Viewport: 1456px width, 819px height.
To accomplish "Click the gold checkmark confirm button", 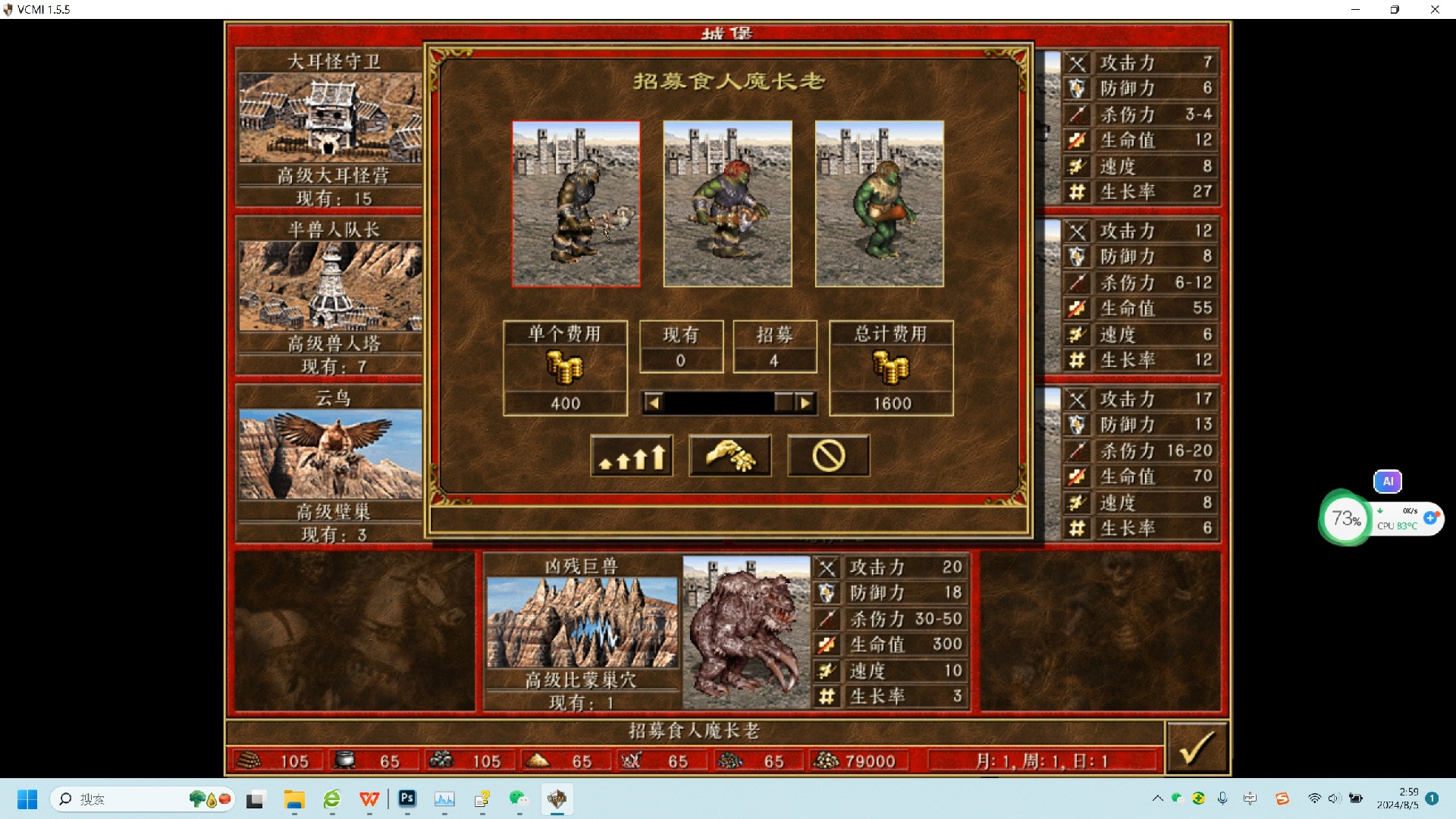I will 1197,748.
